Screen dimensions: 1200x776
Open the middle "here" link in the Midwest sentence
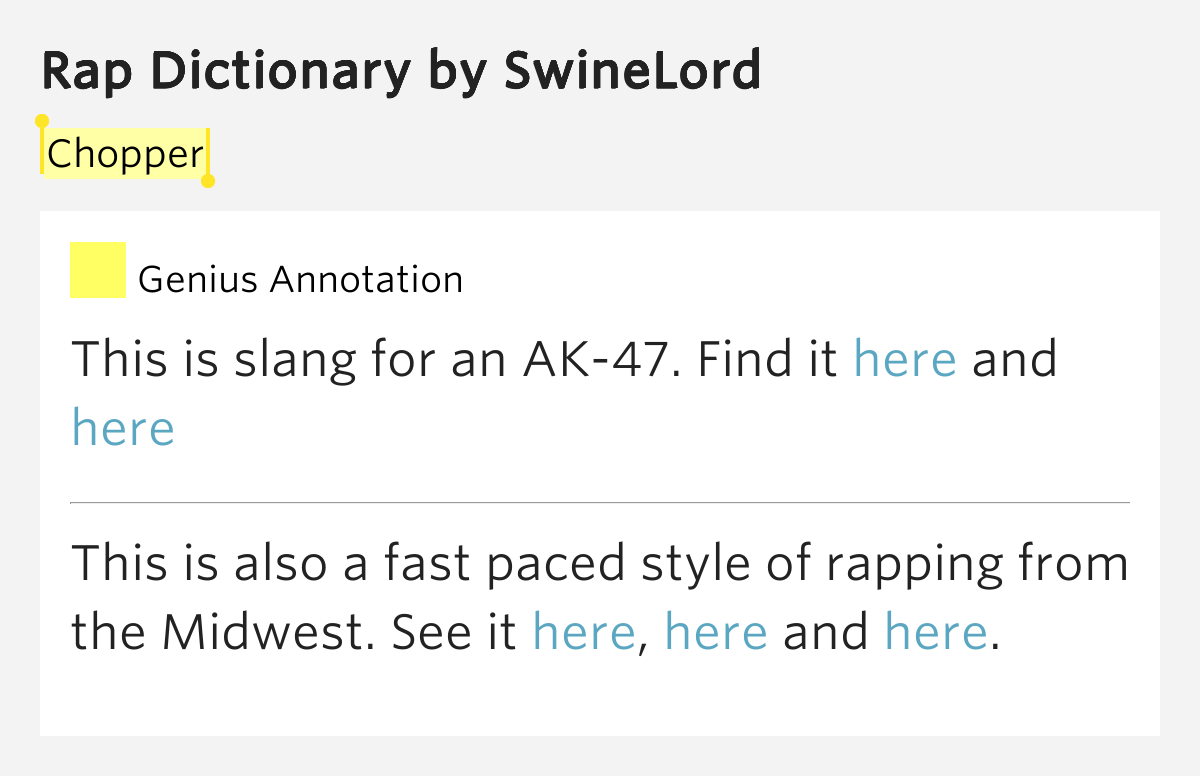click(715, 632)
